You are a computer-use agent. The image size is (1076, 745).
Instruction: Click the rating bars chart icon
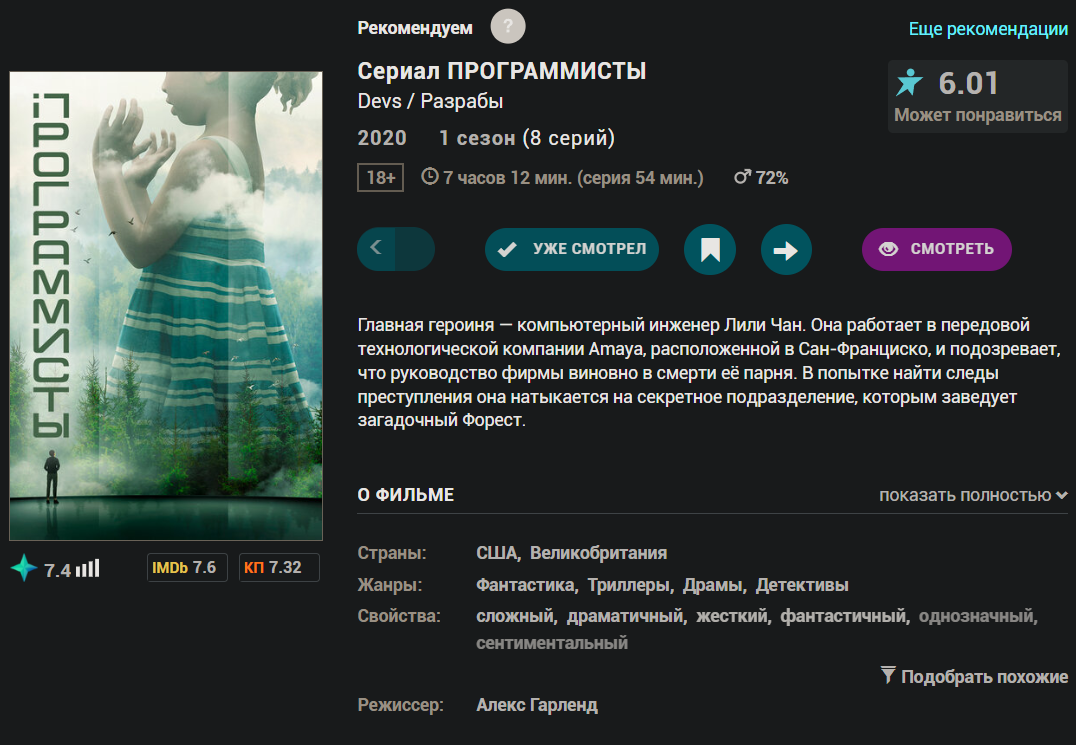tap(88, 569)
